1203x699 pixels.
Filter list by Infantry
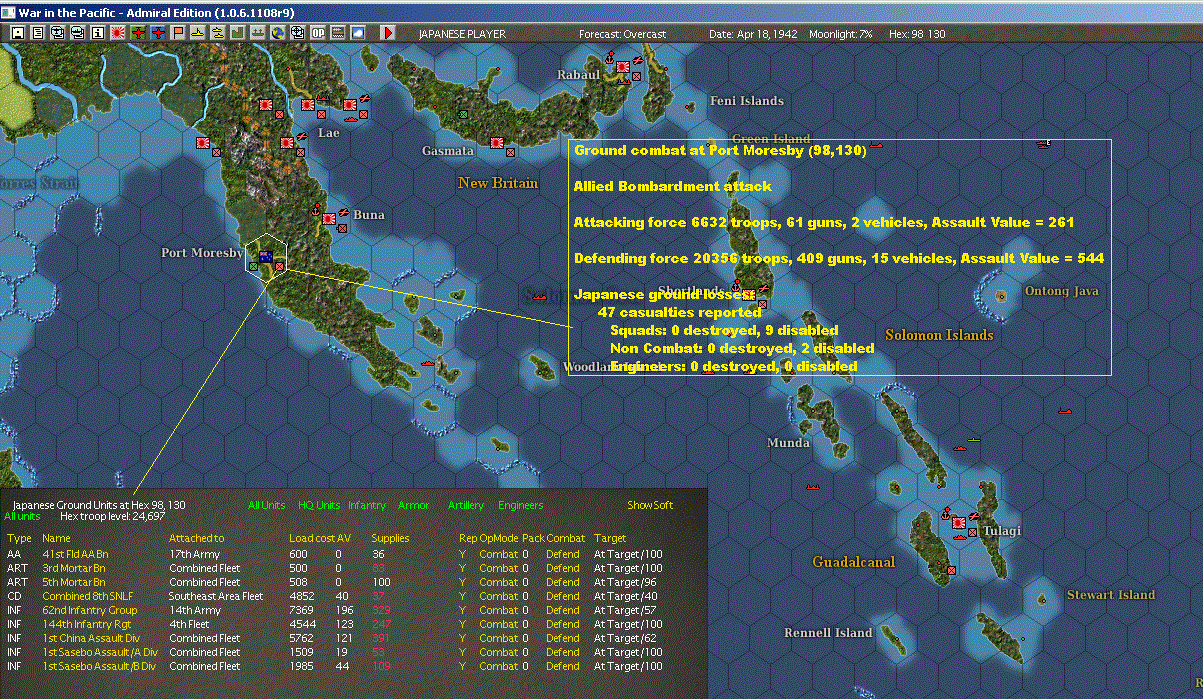(x=367, y=506)
